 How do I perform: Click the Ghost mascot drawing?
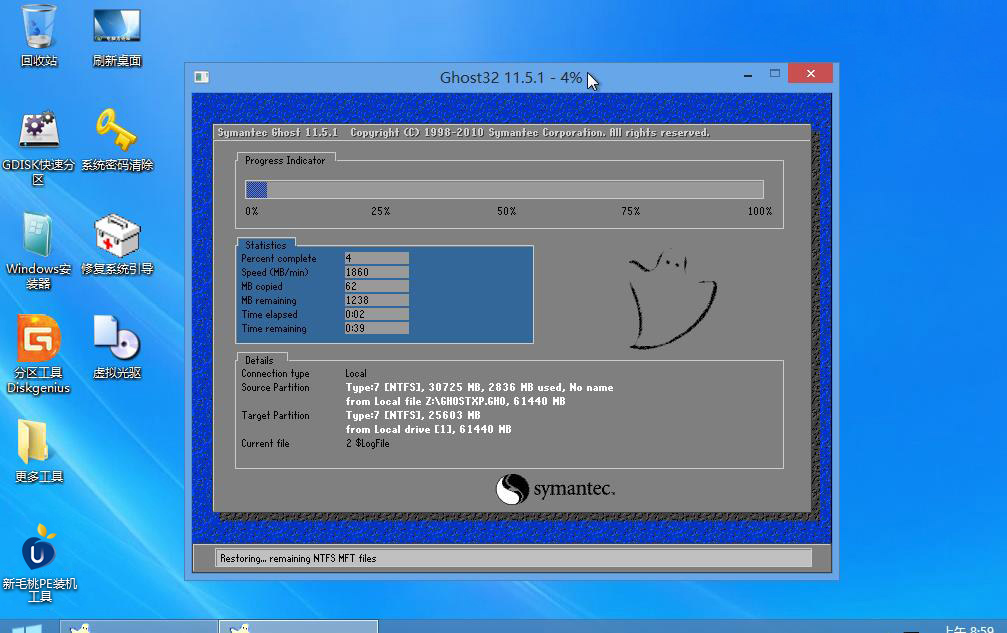click(672, 300)
